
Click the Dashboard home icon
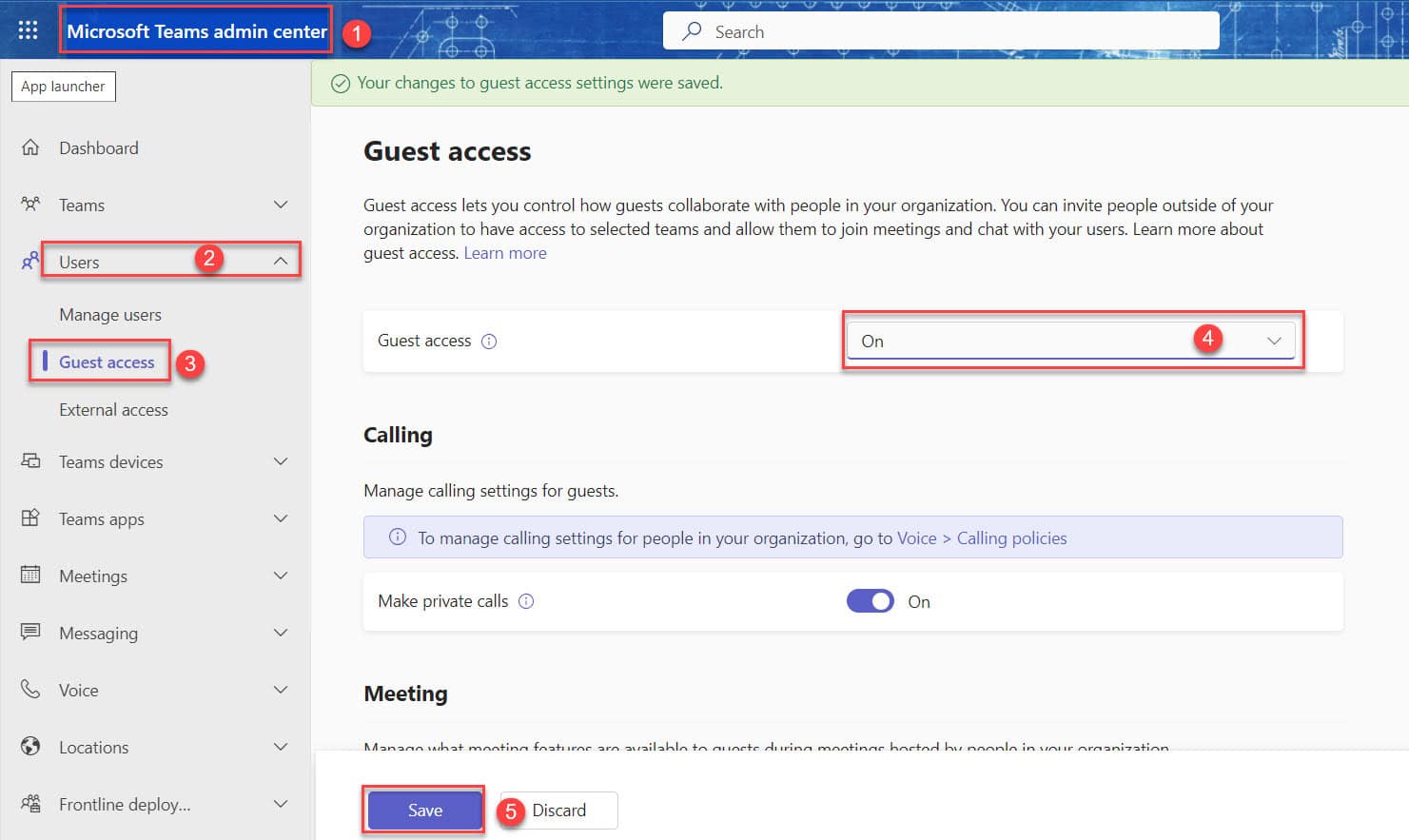[x=30, y=147]
